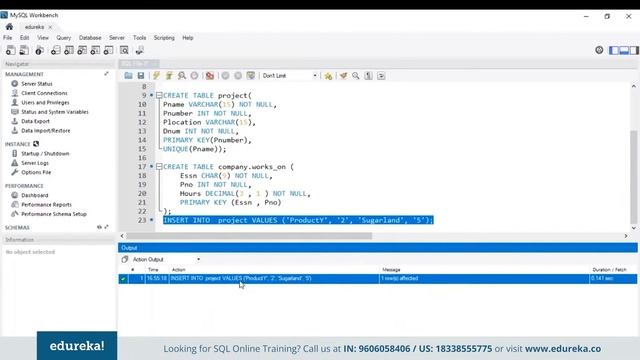Execute statement under cursor icon

coord(169,76)
